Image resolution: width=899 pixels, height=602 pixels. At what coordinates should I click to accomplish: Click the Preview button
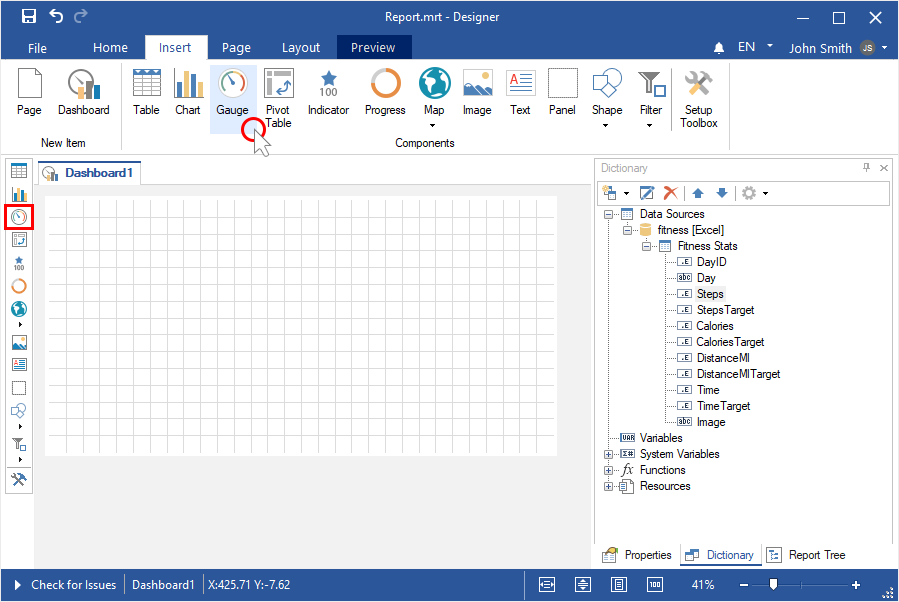coord(373,47)
